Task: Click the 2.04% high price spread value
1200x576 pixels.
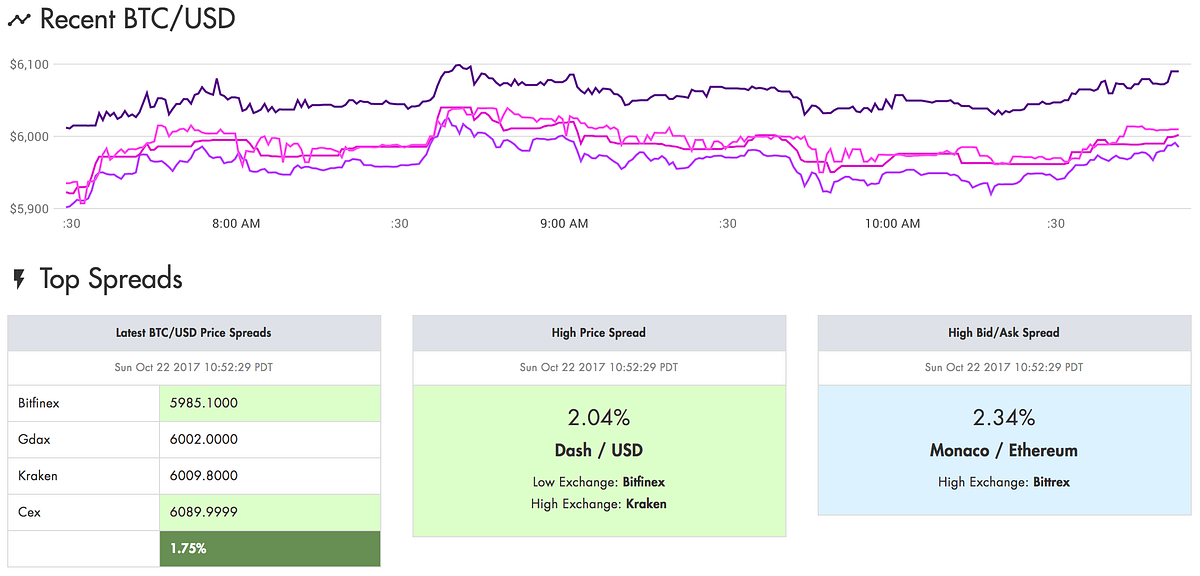Action: [x=599, y=417]
